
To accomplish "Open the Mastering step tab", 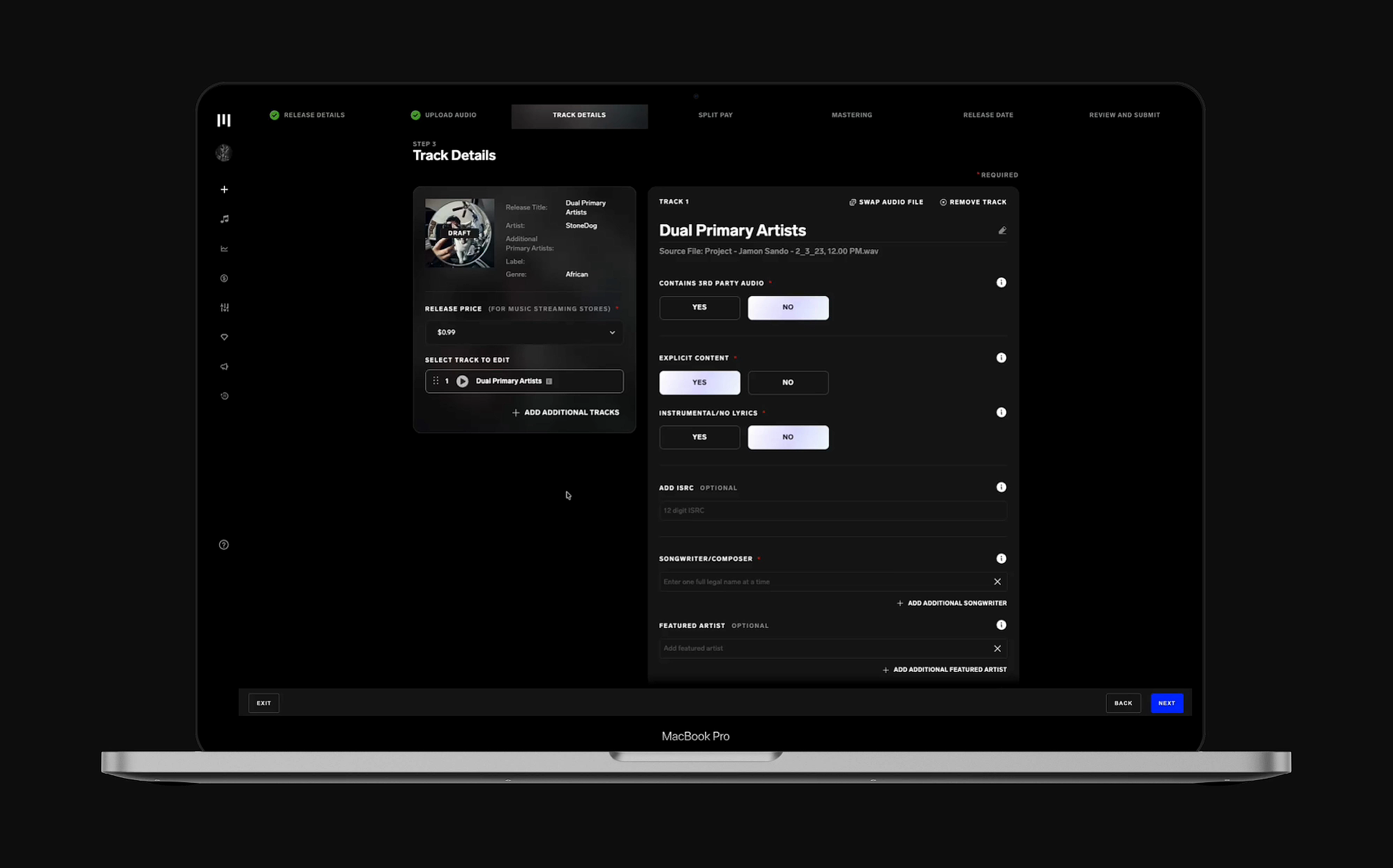I will pos(851,115).
